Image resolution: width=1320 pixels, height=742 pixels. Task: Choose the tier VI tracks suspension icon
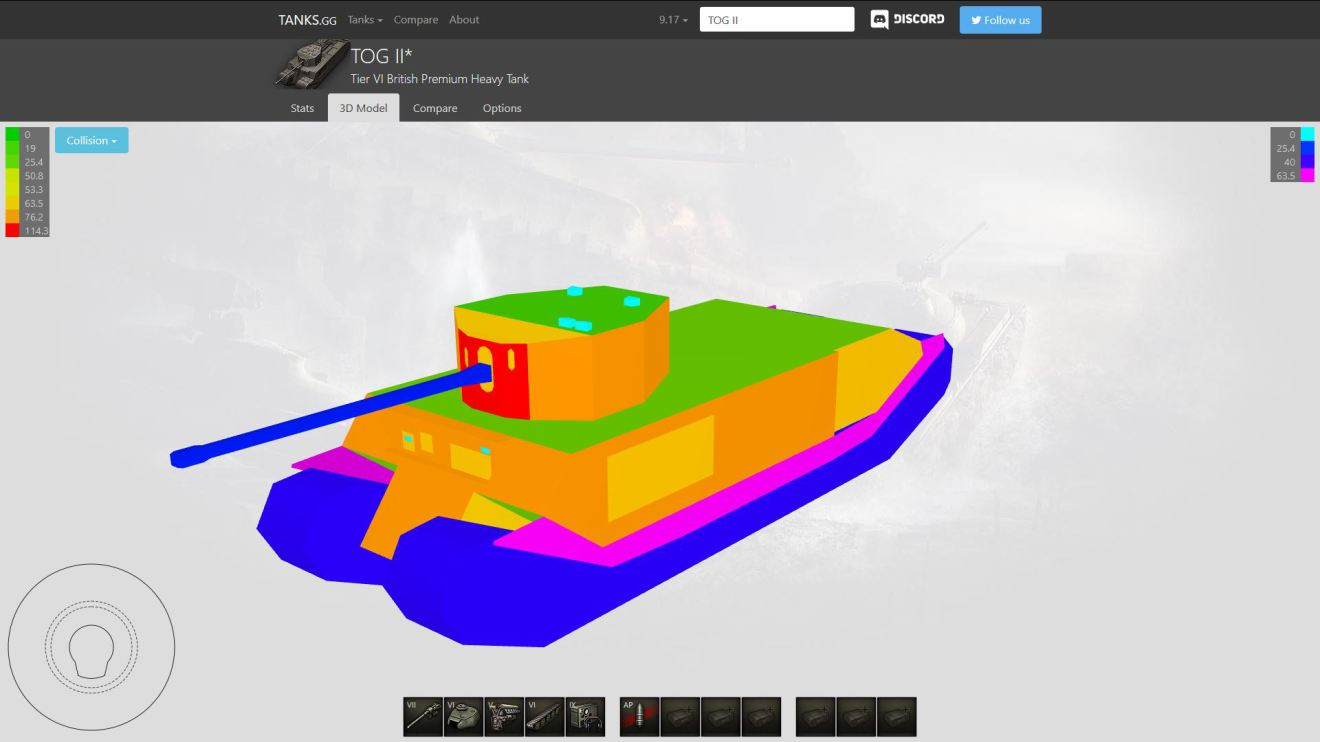pos(544,717)
